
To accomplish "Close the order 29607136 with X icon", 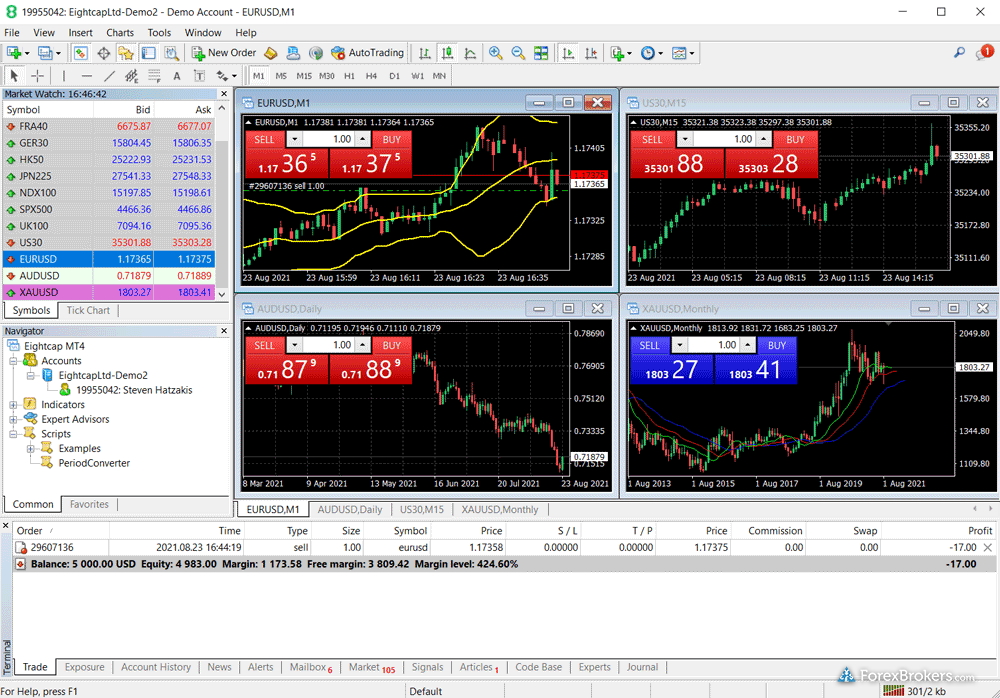I will [x=988, y=547].
